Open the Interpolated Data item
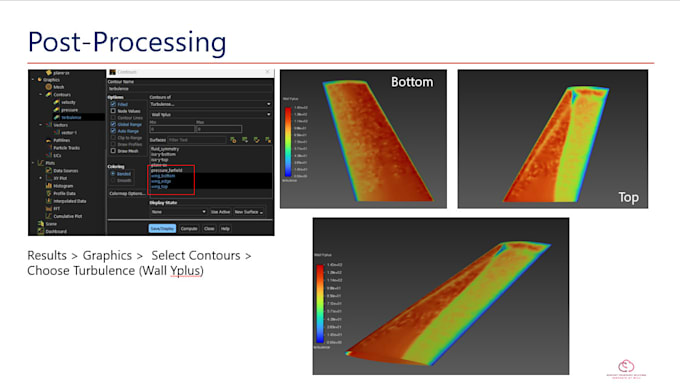 coord(69,201)
